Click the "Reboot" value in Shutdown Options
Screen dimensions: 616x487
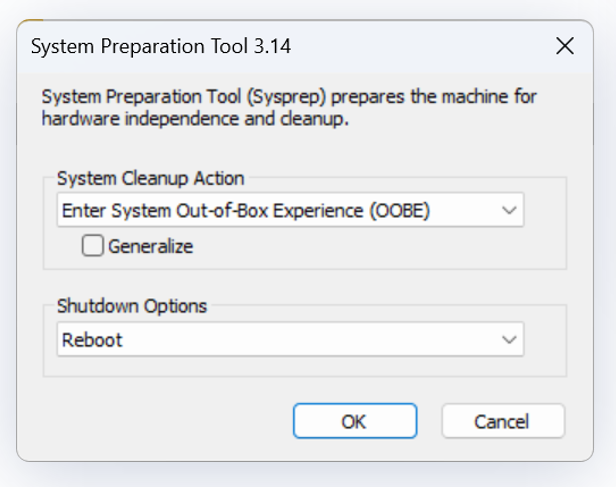[92, 340]
